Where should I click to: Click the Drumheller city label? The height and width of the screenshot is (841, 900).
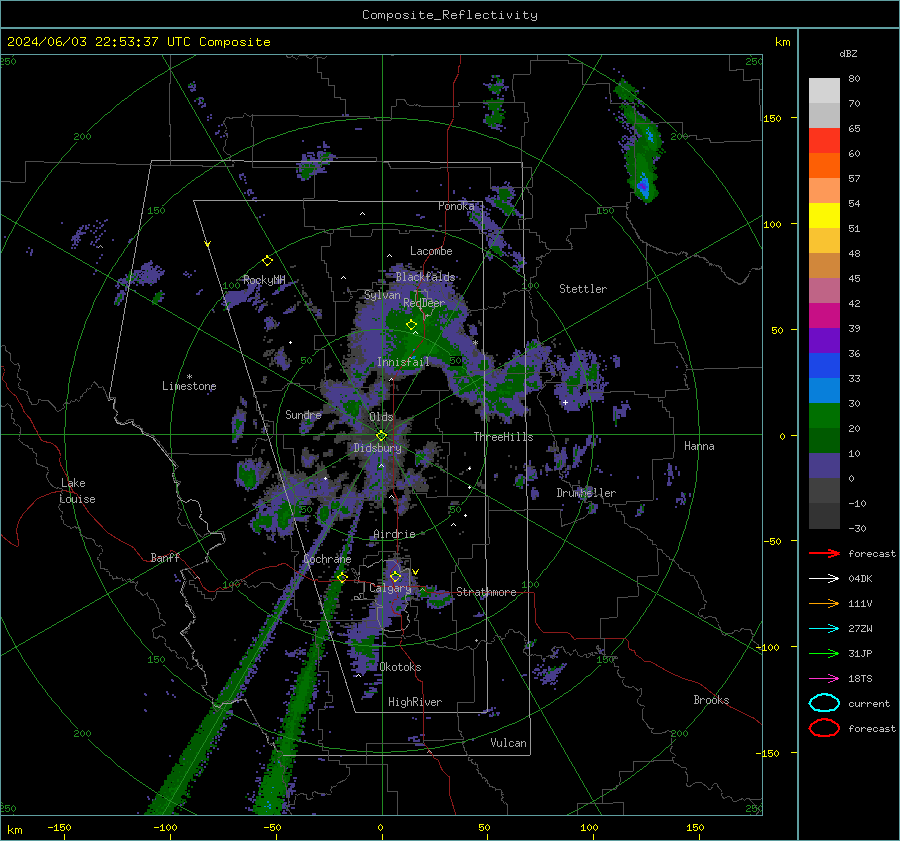(586, 493)
